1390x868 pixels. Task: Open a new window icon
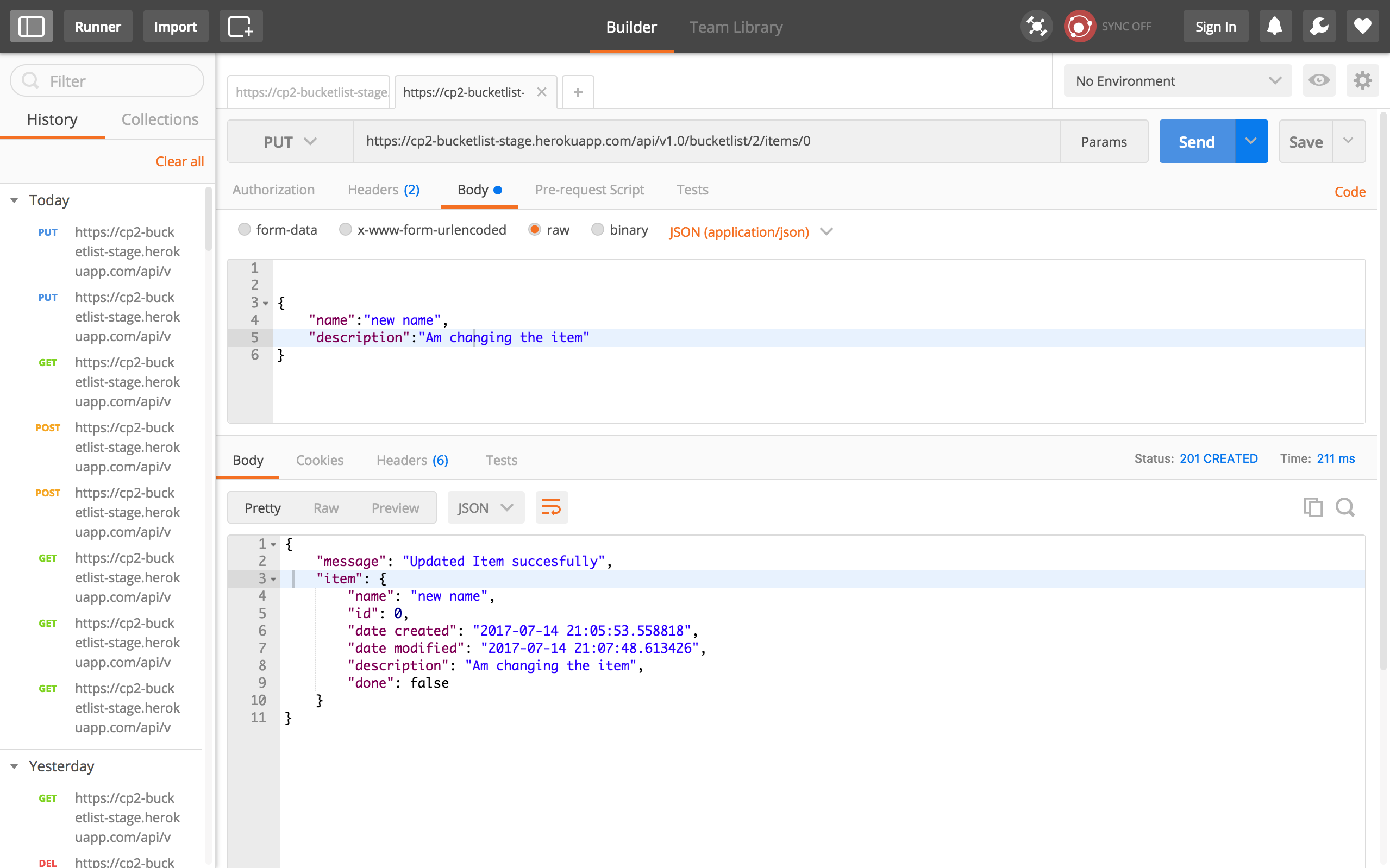tap(241, 27)
